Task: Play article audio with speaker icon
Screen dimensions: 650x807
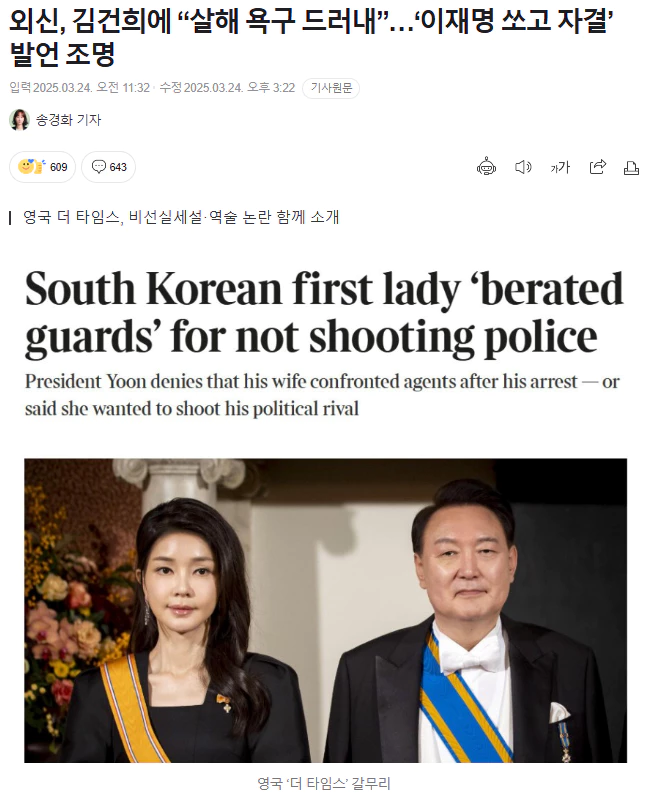Action: click(x=523, y=167)
